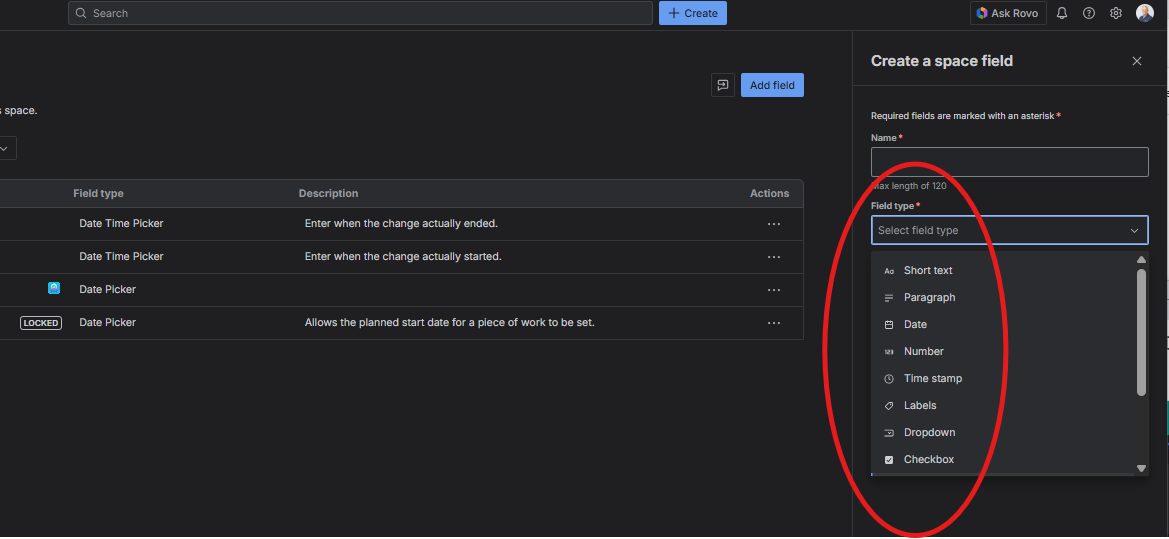This screenshot has height=539, width=1169.
Task: Open the help question mark menu
Action: (1088, 13)
